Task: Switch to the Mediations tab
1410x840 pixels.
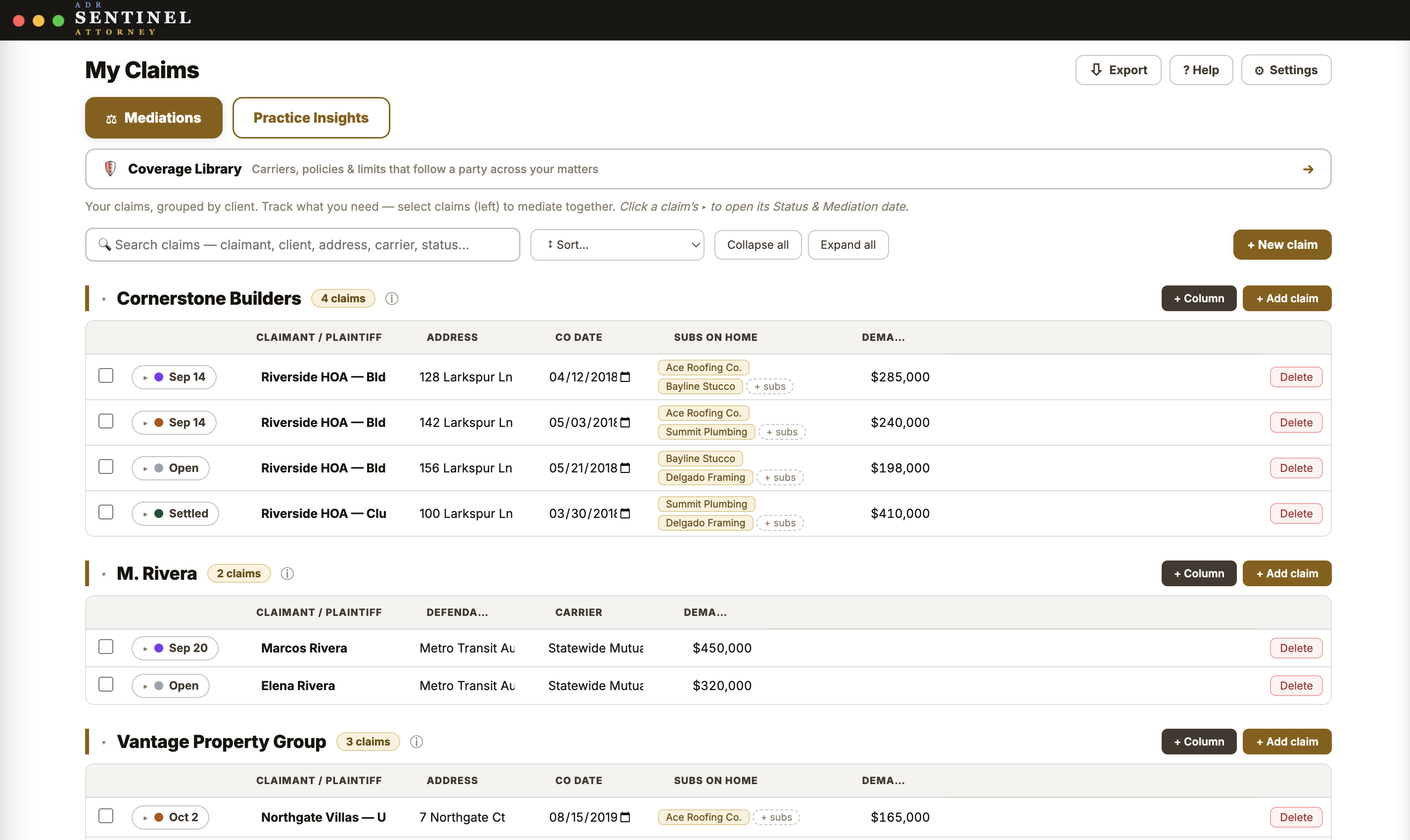Action: point(153,118)
